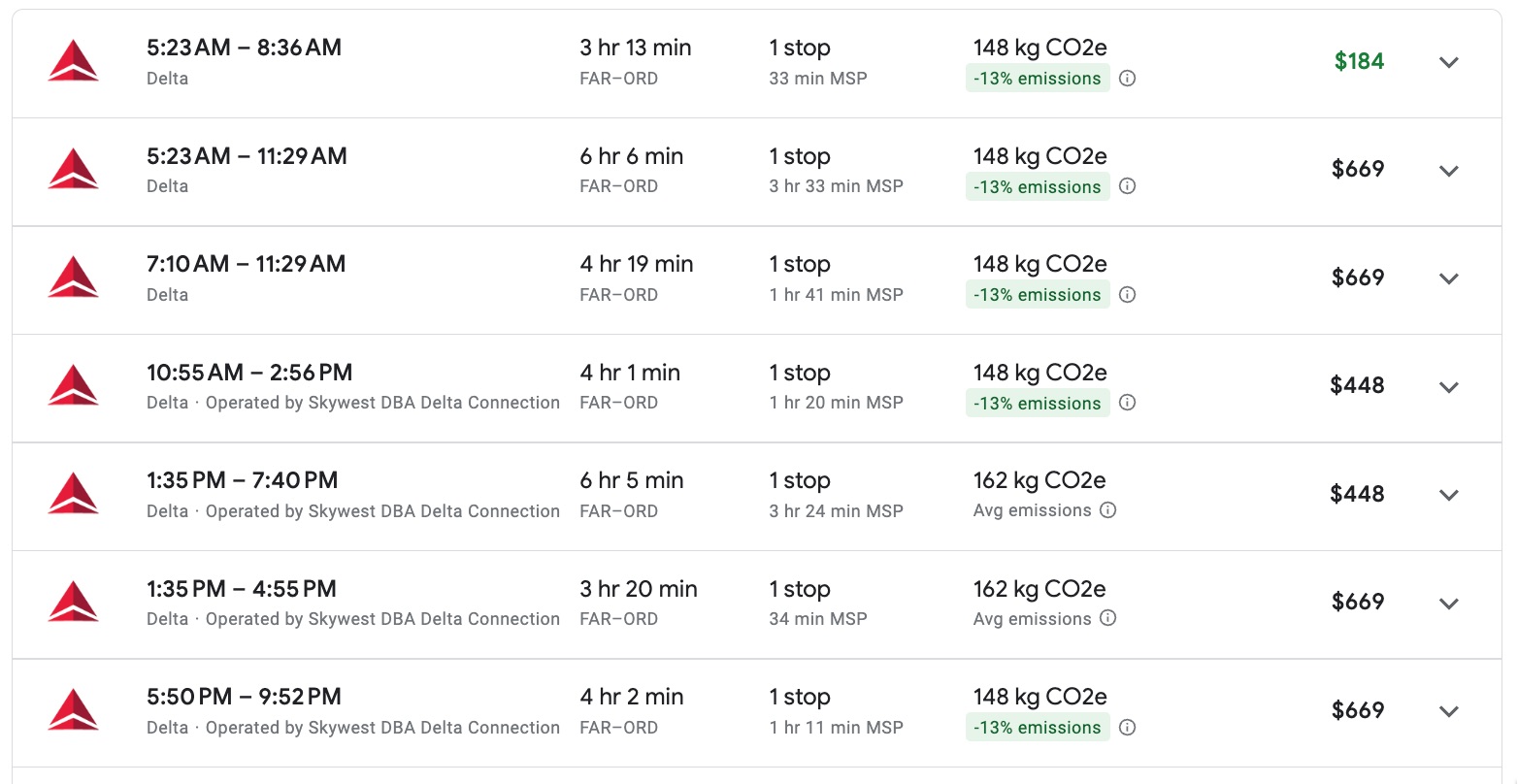Image resolution: width=1518 pixels, height=784 pixels.
Task: Click the Delta logo on the 5:23 AM – 8:36 AM flight
Action: pyautogui.click(x=73, y=60)
